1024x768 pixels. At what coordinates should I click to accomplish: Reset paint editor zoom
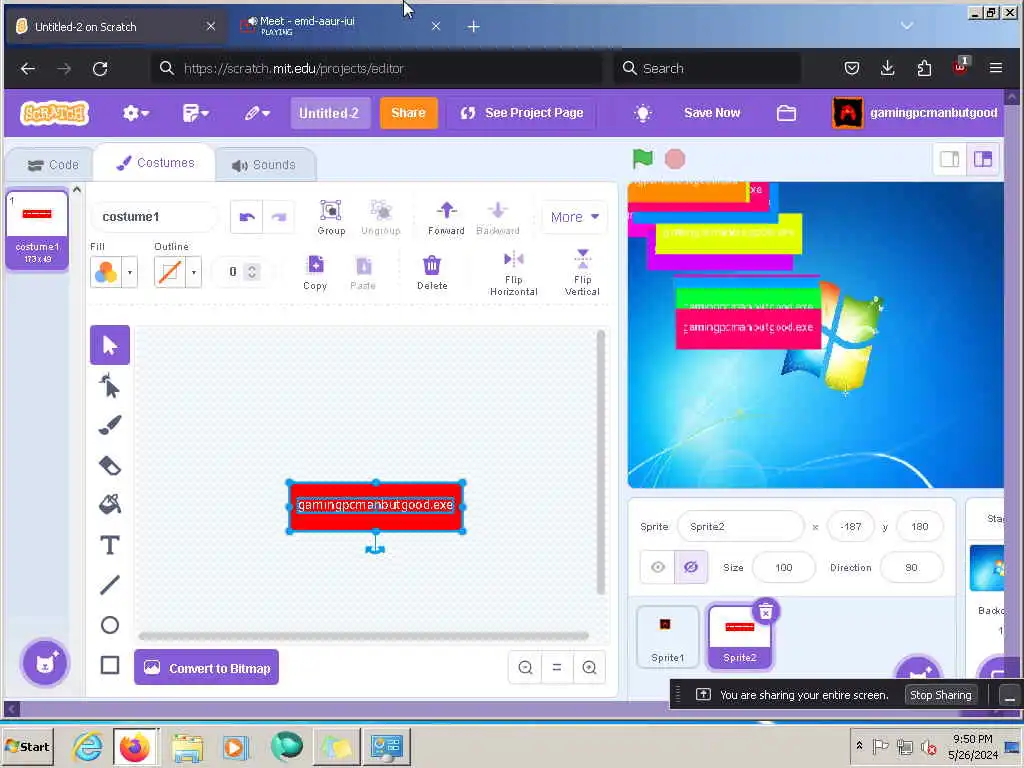pyautogui.click(x=557, y=667)
